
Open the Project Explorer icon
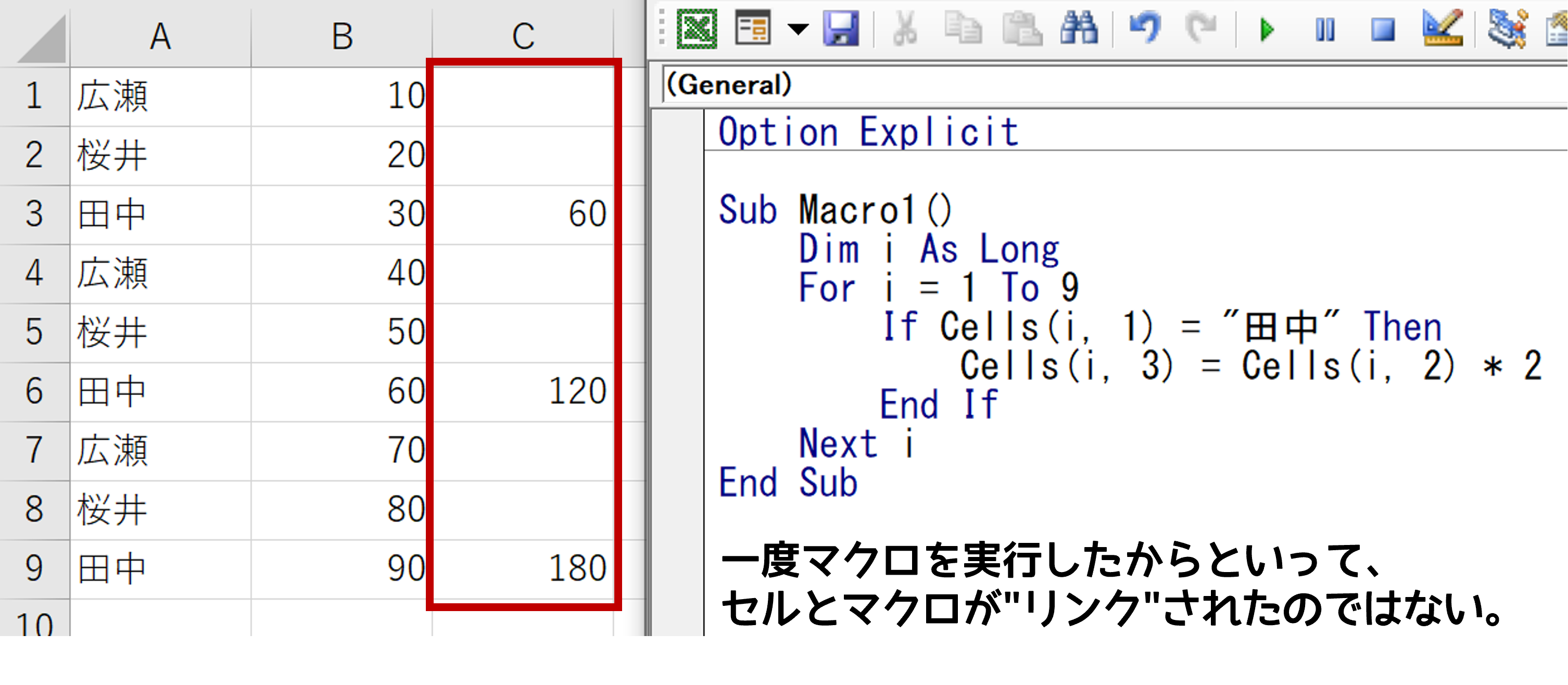tap(1508, 28)
